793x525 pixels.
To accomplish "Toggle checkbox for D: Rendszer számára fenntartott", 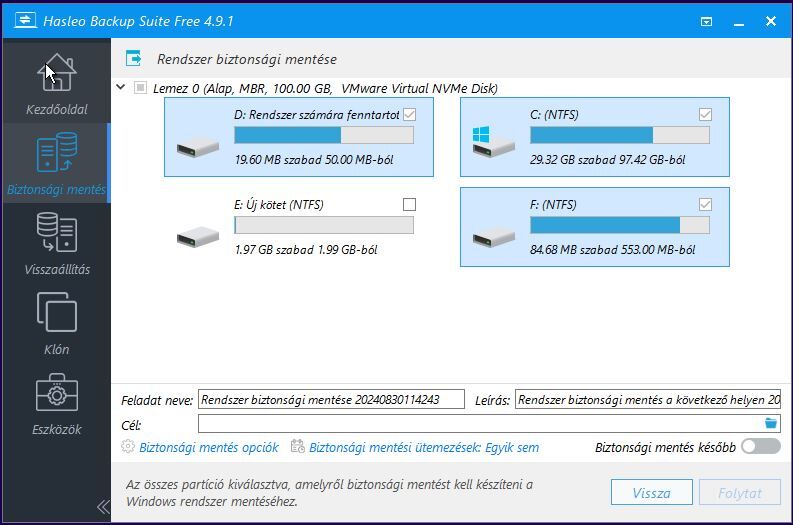I will click(x=410, y=115).
